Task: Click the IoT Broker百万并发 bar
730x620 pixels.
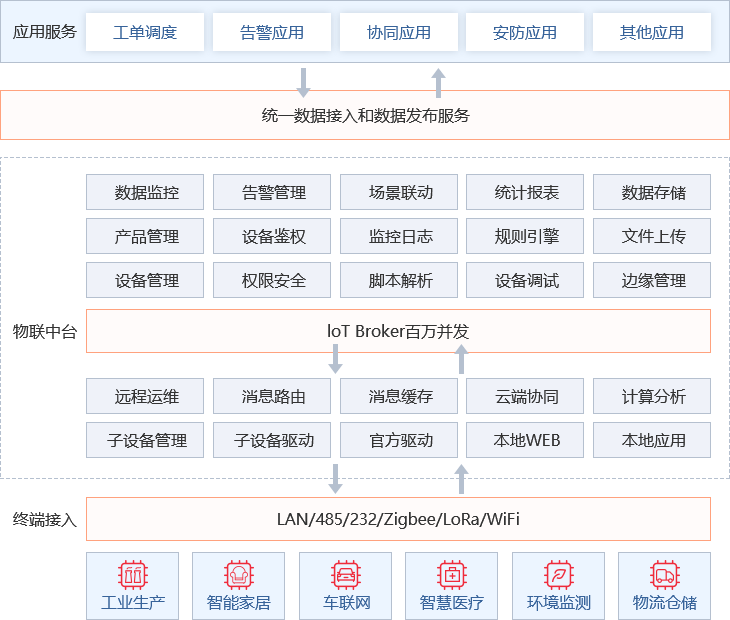Action: 398,330
